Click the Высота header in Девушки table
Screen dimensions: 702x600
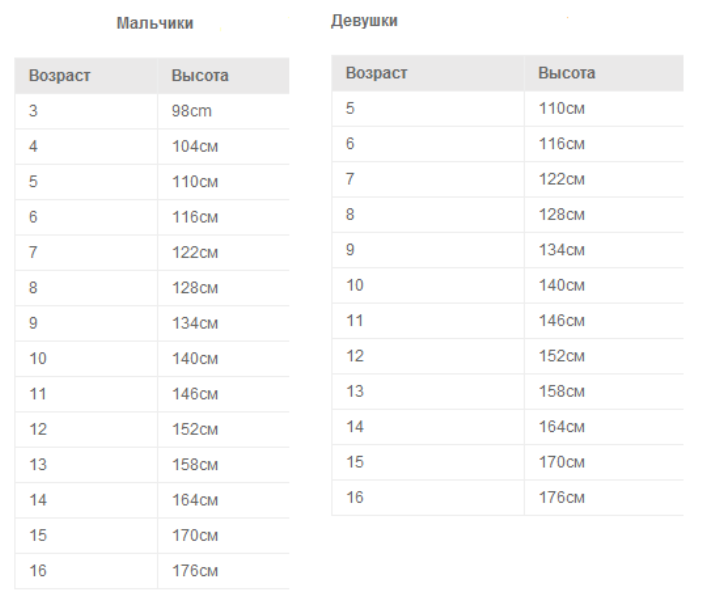pos(566,73)
